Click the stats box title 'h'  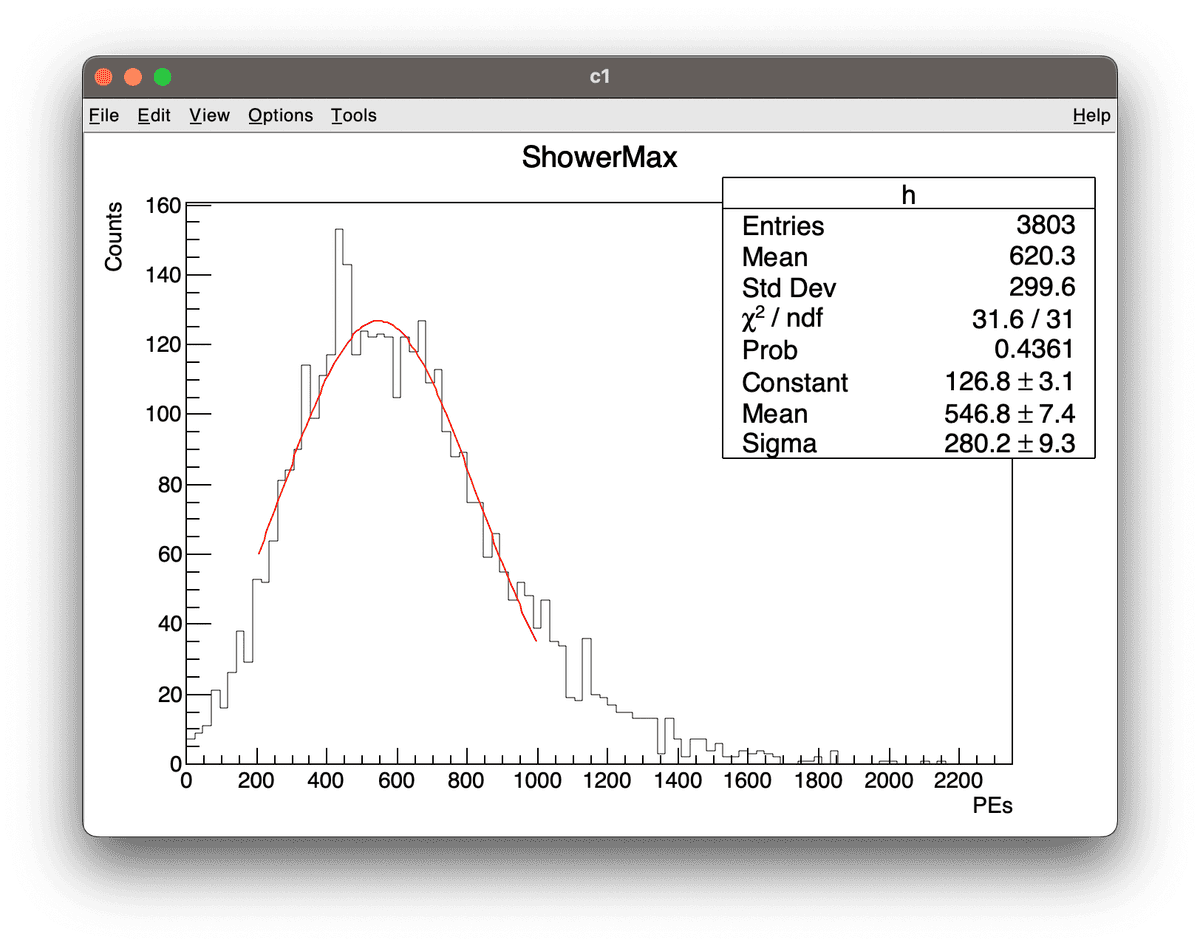click(908, 195)
